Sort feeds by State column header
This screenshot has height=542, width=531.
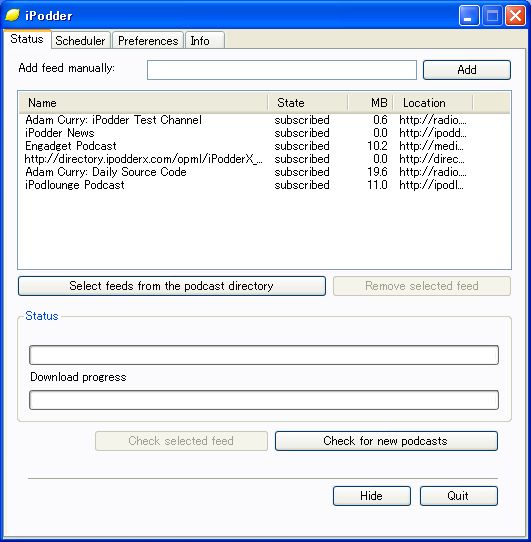308,103
